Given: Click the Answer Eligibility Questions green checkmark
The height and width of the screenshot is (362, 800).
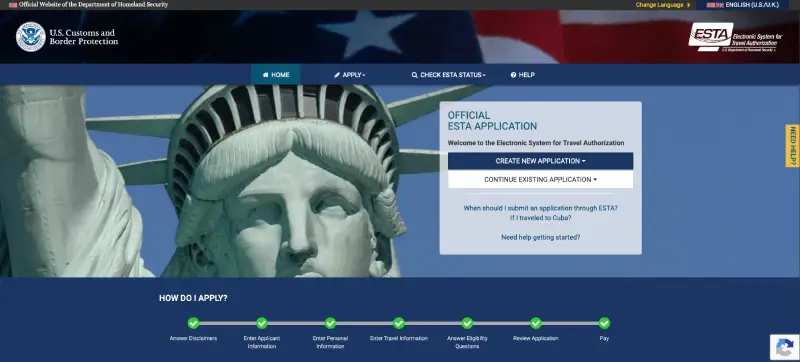Looking at the screenshot, I should point(467,323).
